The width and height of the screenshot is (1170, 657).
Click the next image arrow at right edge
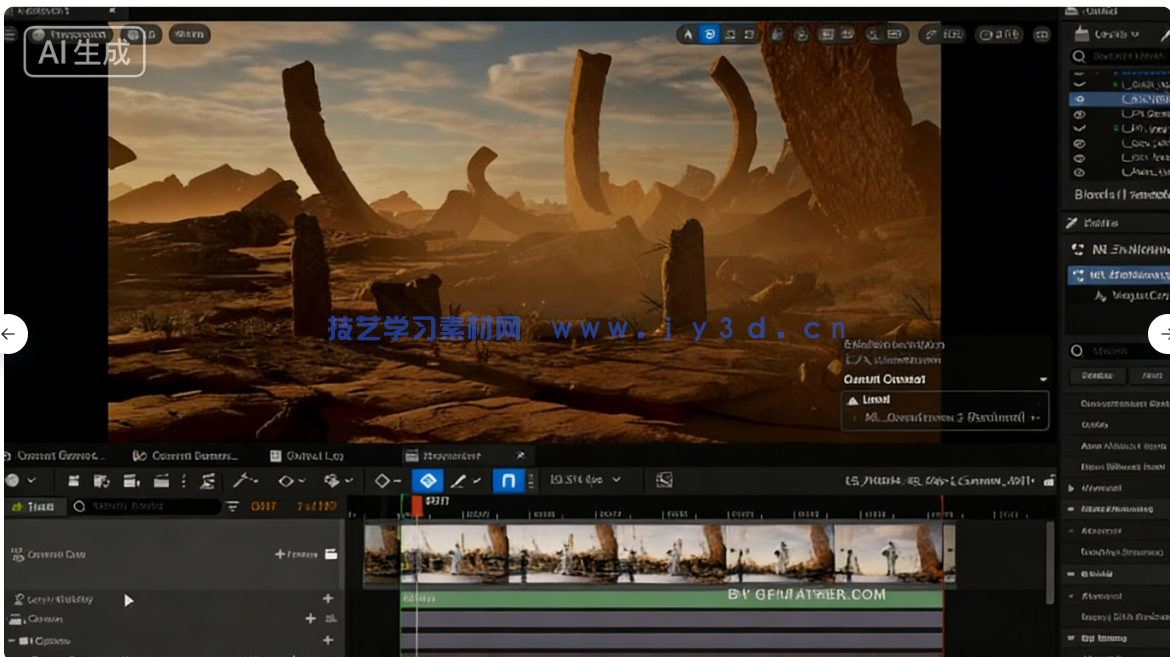1160,334
